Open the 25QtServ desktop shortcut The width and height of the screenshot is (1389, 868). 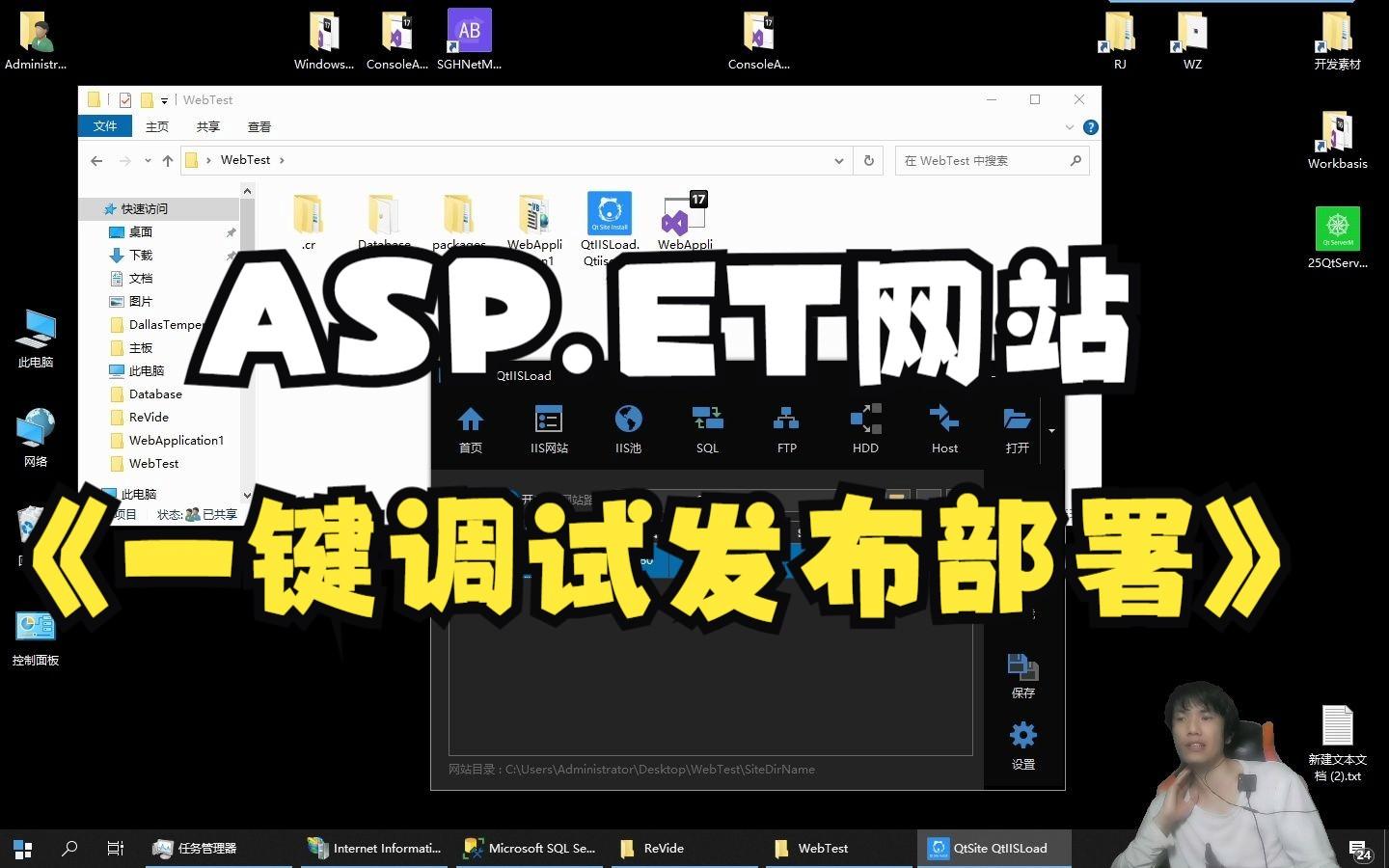(1337, 237)
